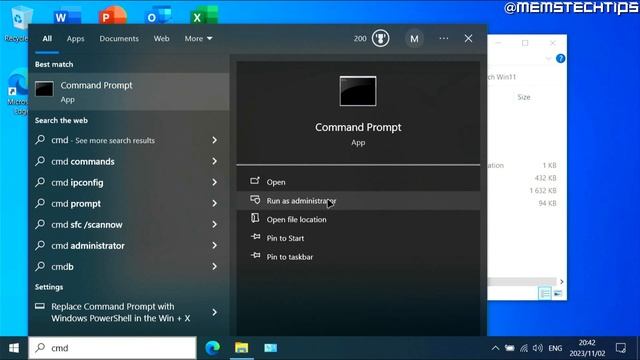Click the Pin to Start pin icon

click(256, 237)
